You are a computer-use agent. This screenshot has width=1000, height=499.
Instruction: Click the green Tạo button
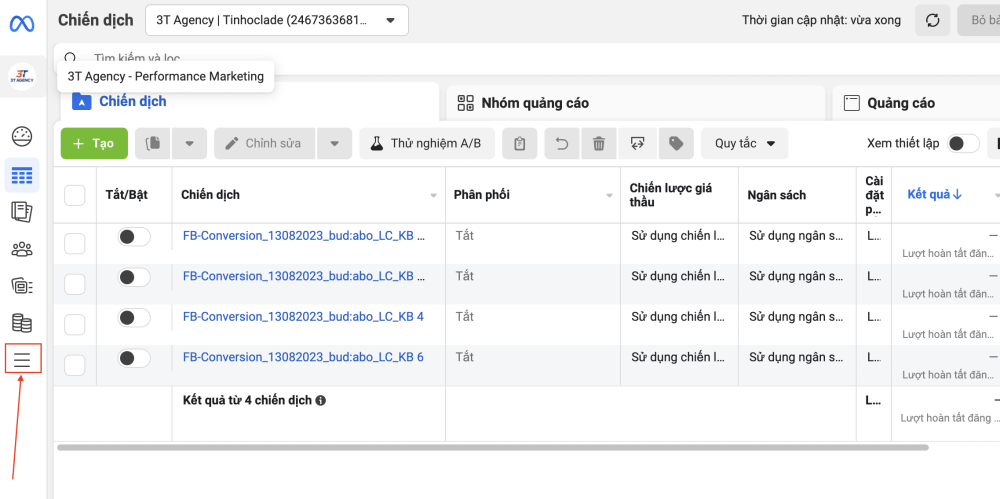tap(94, 144)
